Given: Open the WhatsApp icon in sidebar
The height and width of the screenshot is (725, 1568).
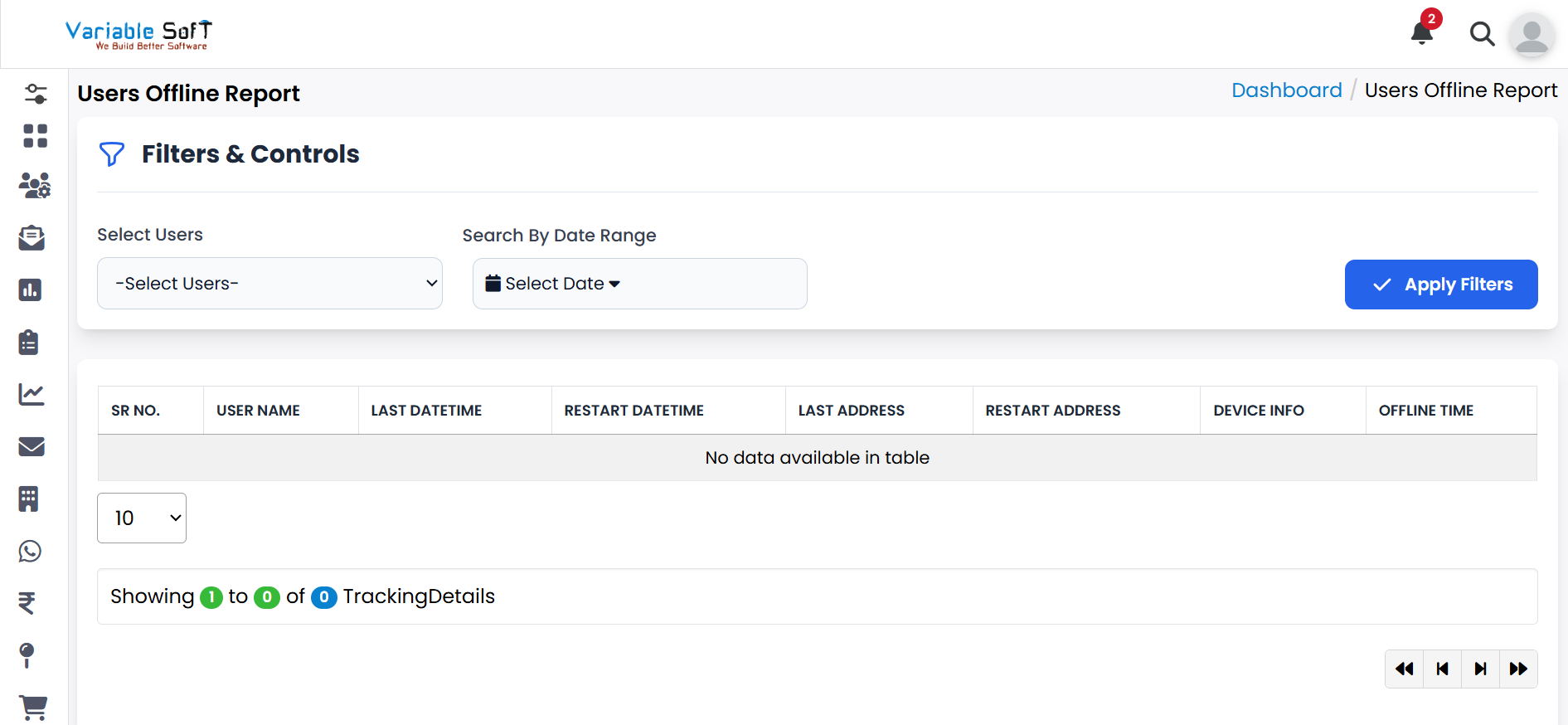Looking at the screenshot, I should pyautogui.click(x=31, y=552).
